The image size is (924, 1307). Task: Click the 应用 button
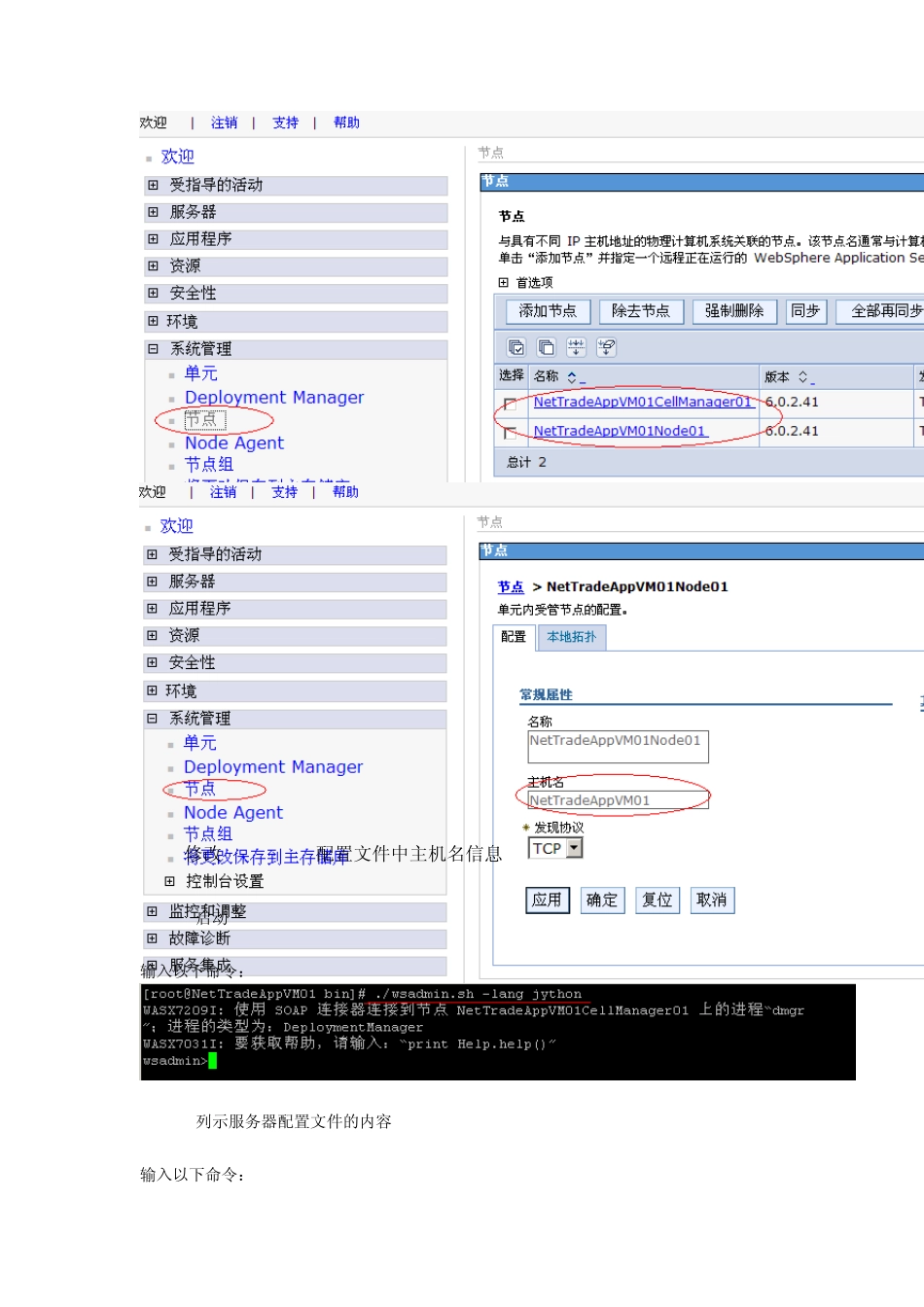click(x=547, y=901)
